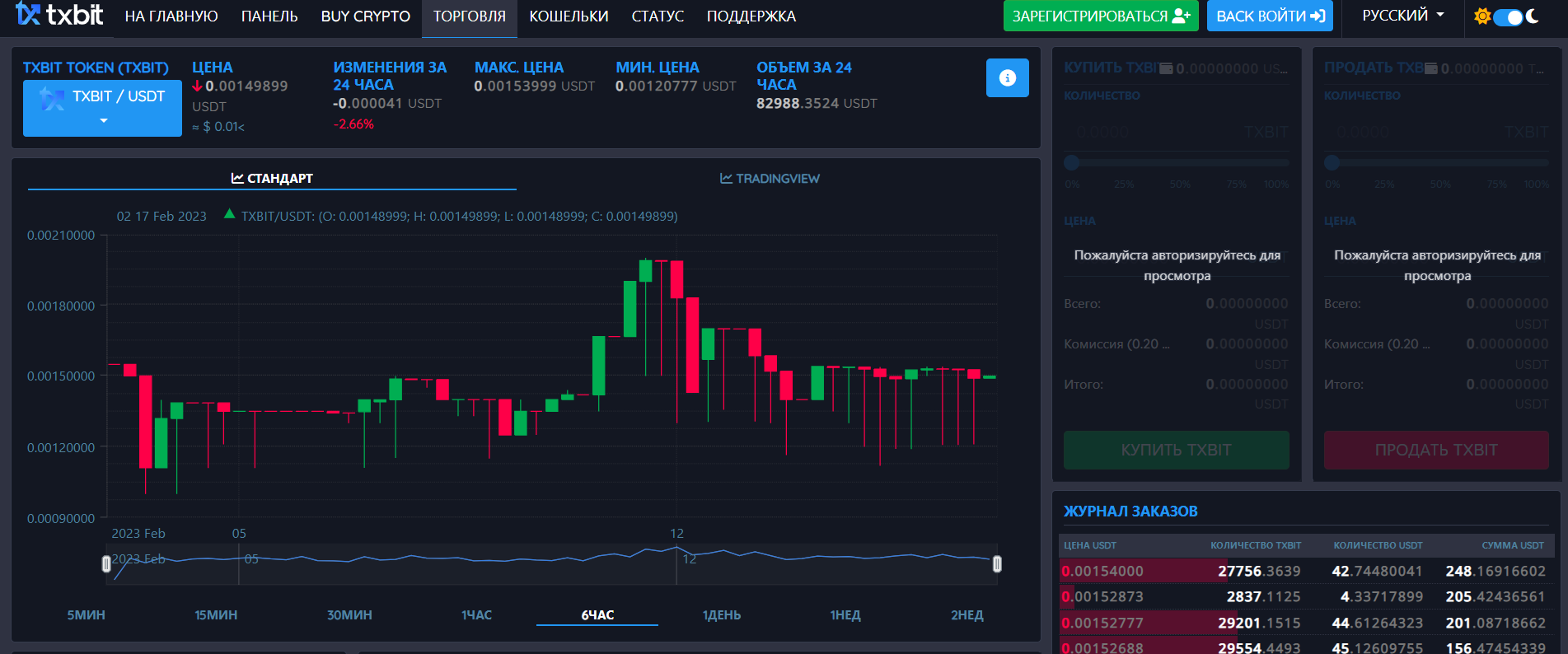The image size is (1568, 654).
Task: Click the max price 0.00153999 USDT
Action: (x=534, y=86)
